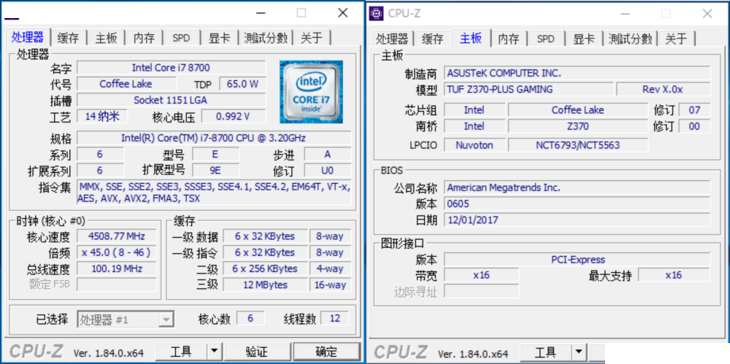Open the 关于 tab in the right CPU-Z window
The height and width of the screenshot is (364, 730).
(x=676, y=39)
